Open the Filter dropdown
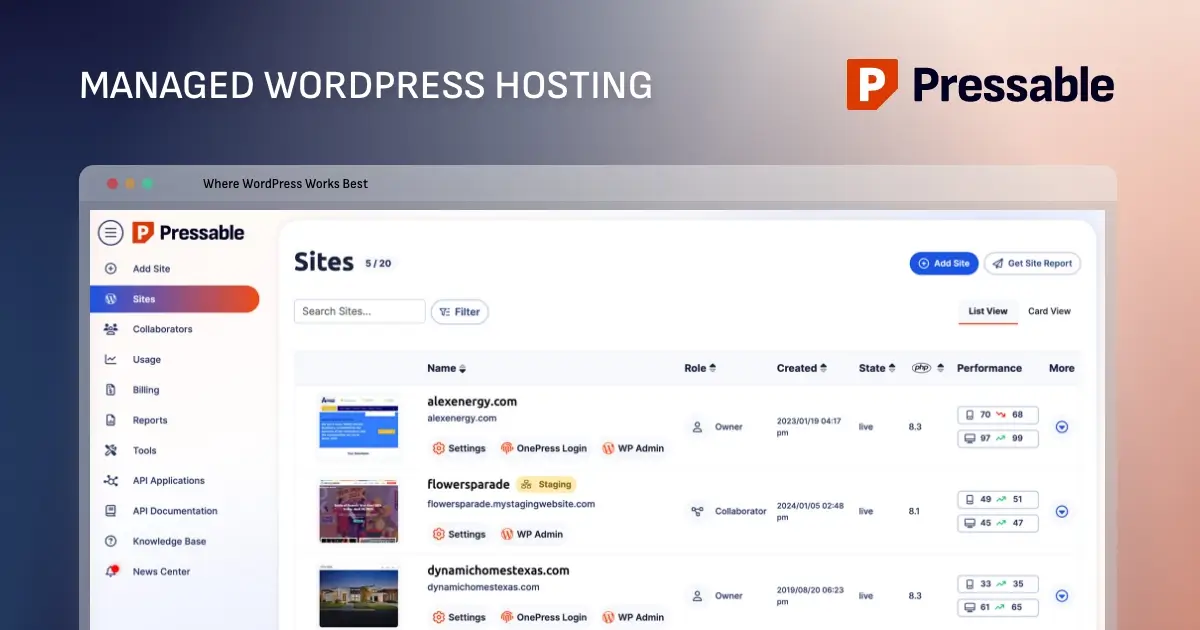Viewport: 1200px width, 630px height. click(x=460, y=311)
